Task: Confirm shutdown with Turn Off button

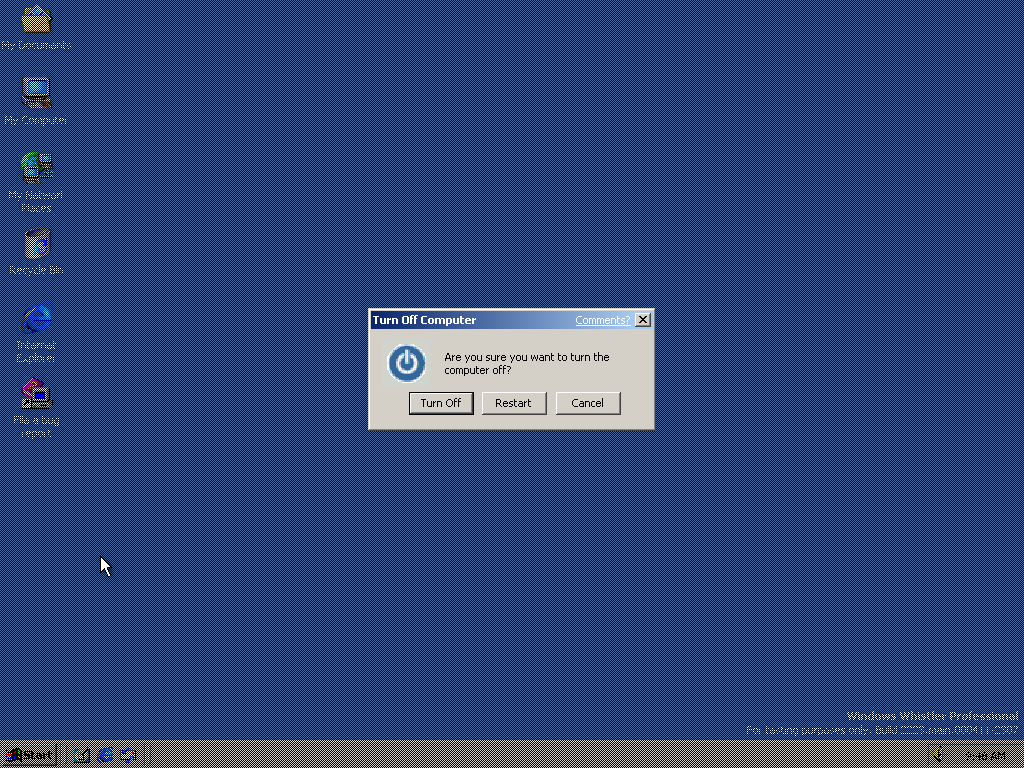Action: (441, 403)
